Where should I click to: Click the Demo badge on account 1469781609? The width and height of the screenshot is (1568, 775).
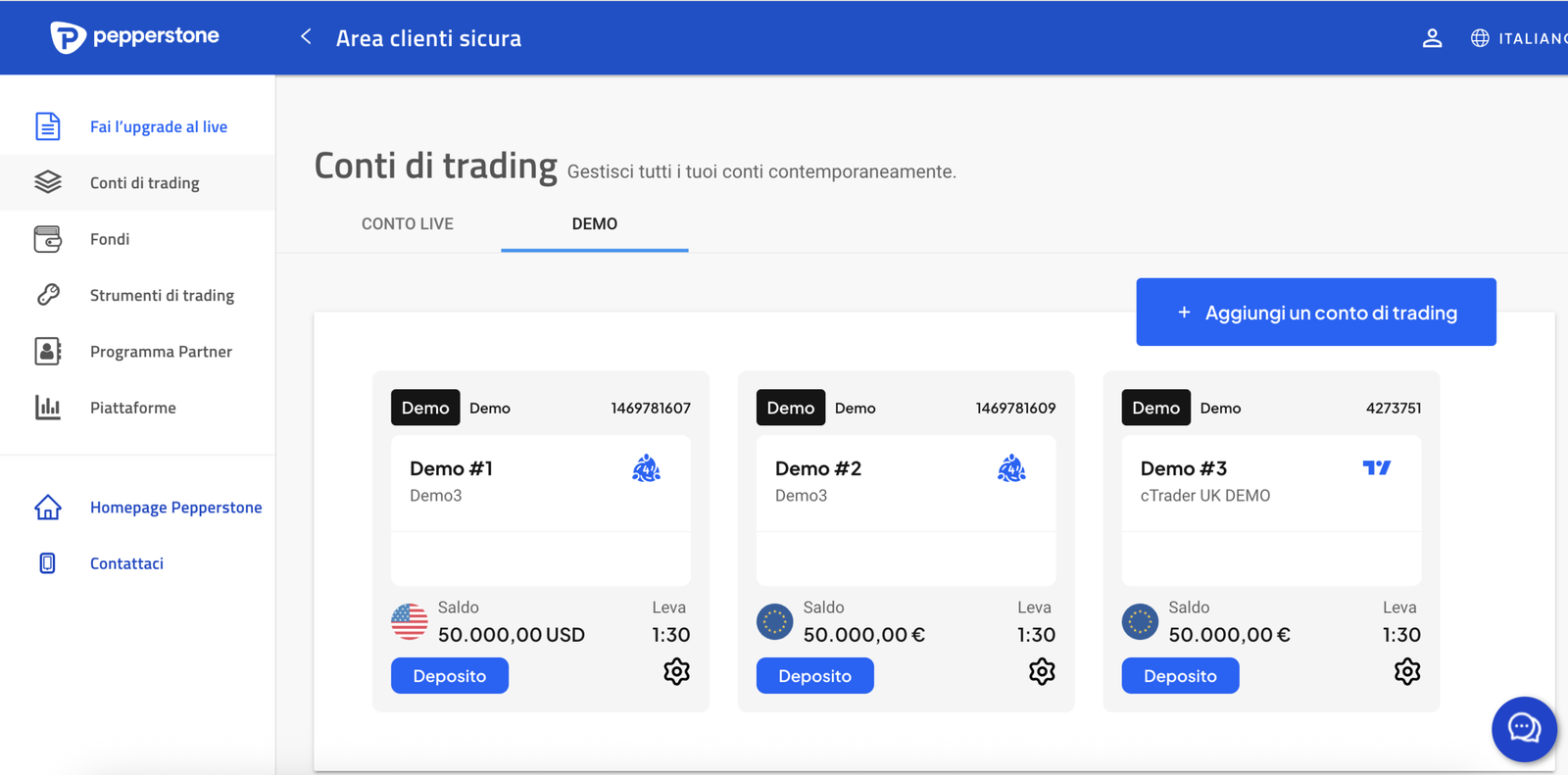pyautogui.click(x=791, y=408)
